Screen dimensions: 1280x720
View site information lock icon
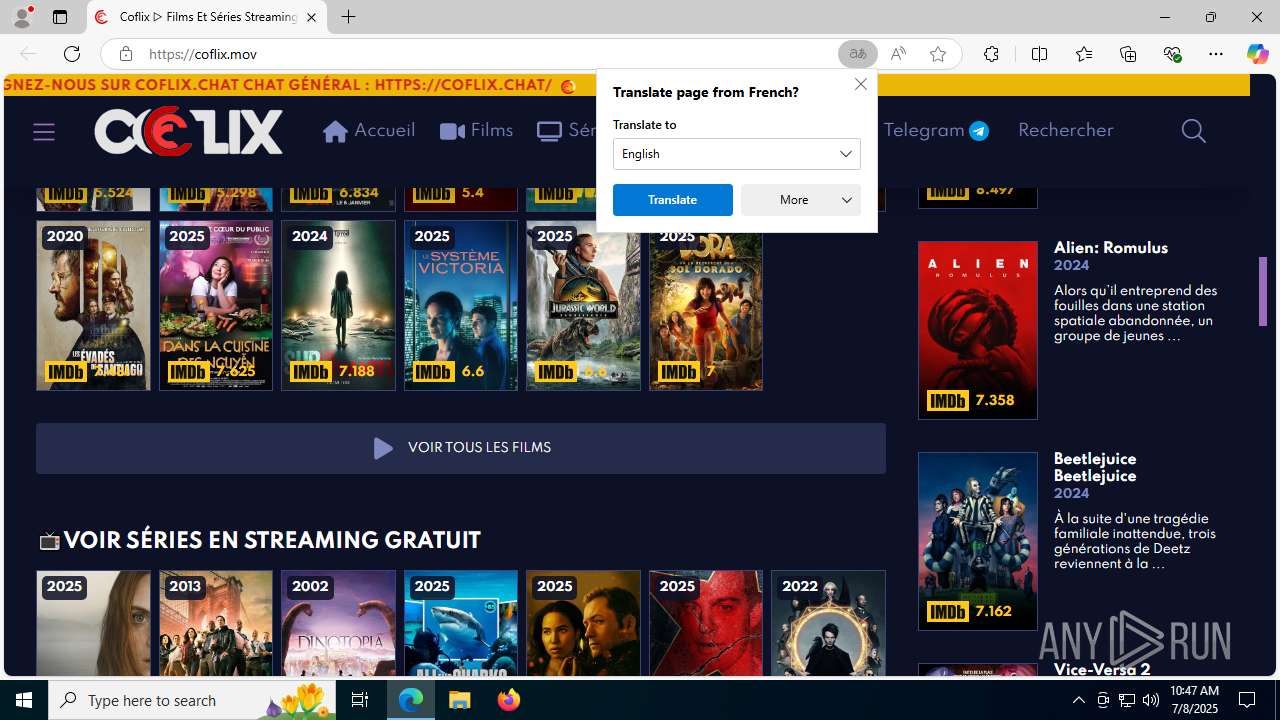click(125, 54)
